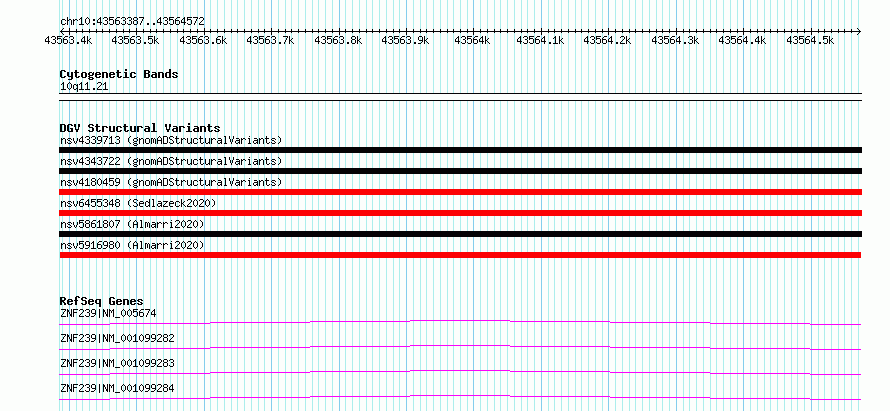Click the black bar under nsv5861807

[x=460, y=234]
